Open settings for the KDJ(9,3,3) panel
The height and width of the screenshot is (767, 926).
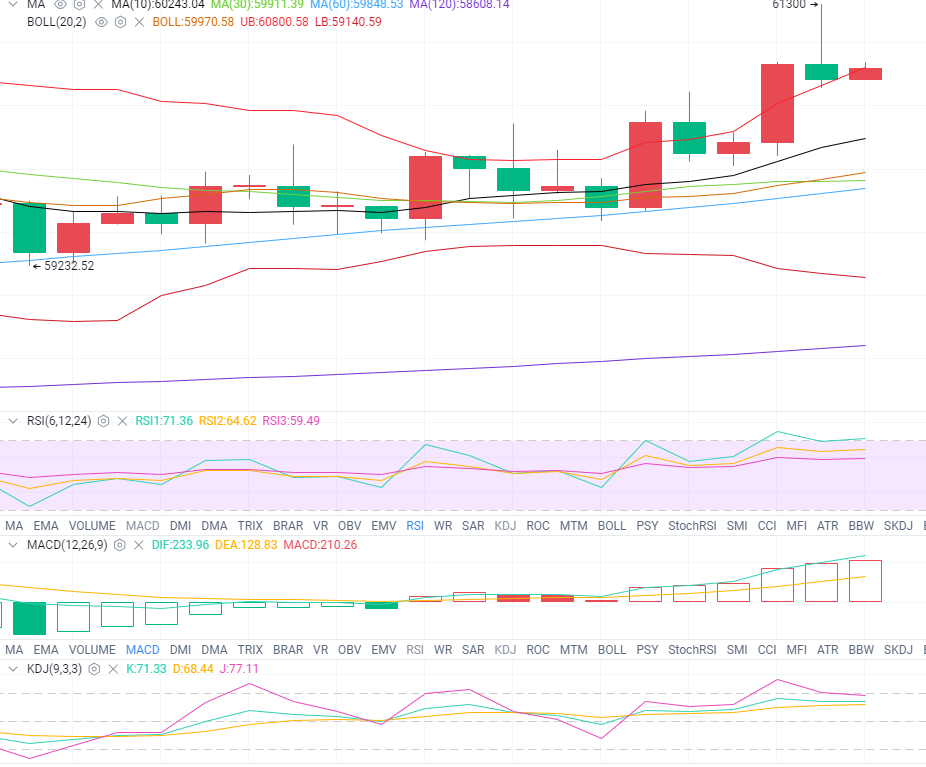(94, 669)
